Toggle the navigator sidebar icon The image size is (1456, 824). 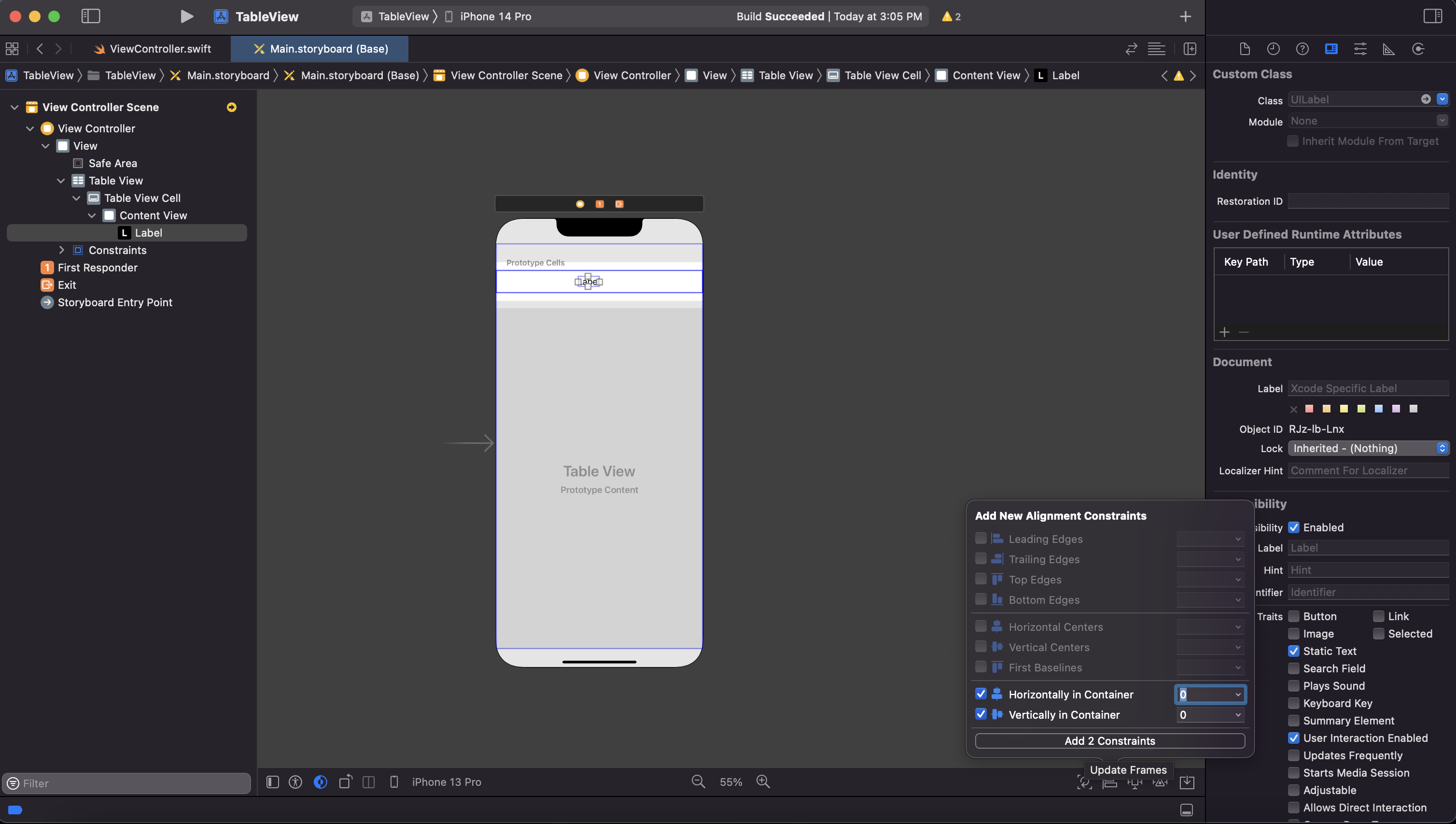pyautogui.click(x=90, y=16)
